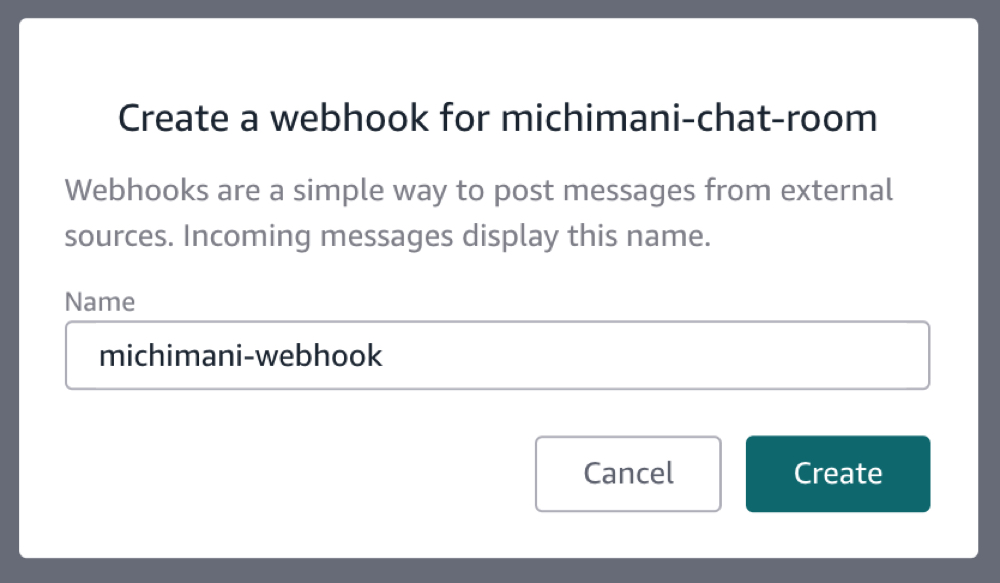Viewport: 1000px width, 583px height.
Task: Activate the Name entry field border
Action: pos(497,326)
